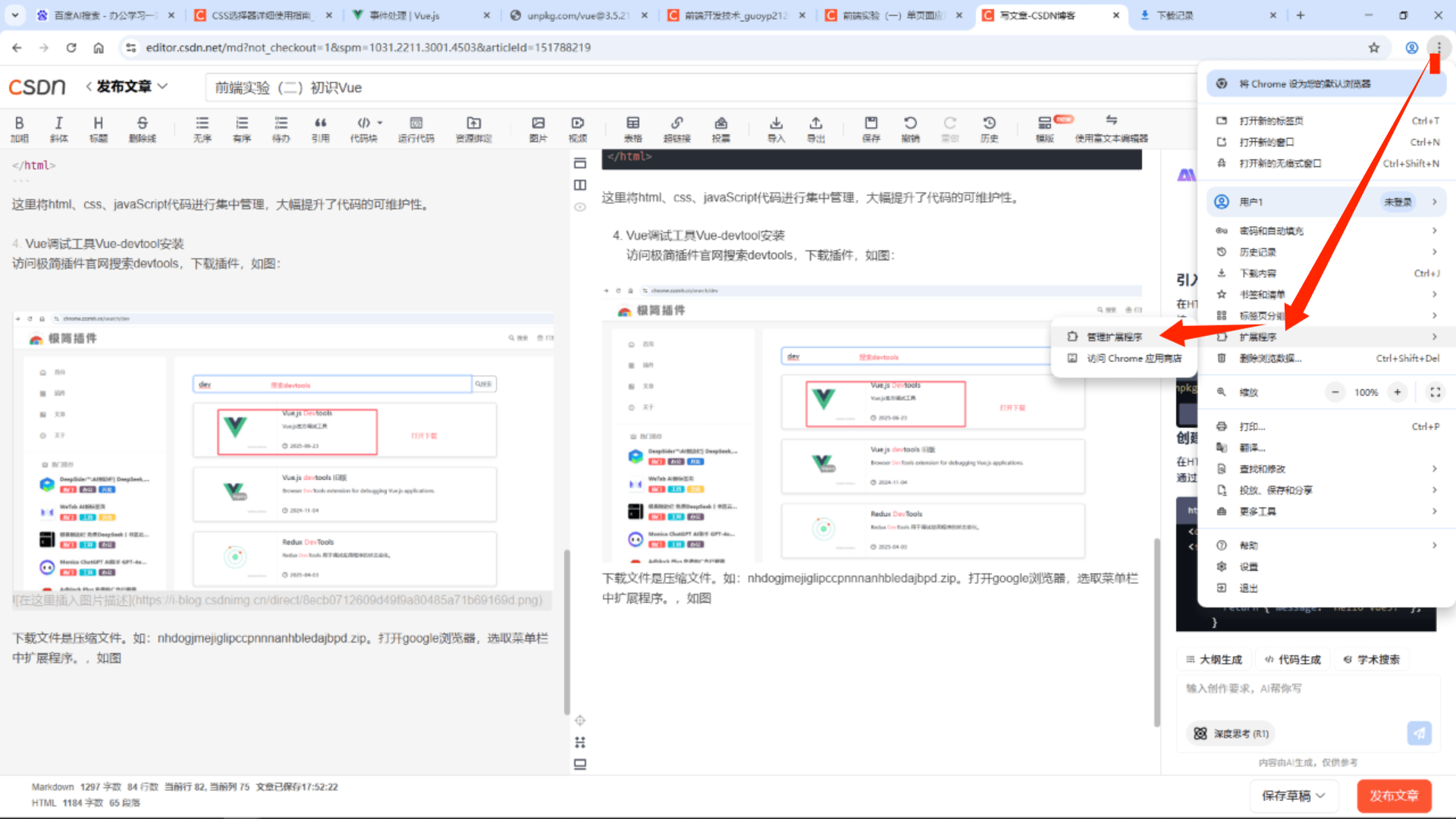Open the Chrome tab search dropdown arrow
The height and width of the screenshot is (819, 1456).
(x=15, y=15)
